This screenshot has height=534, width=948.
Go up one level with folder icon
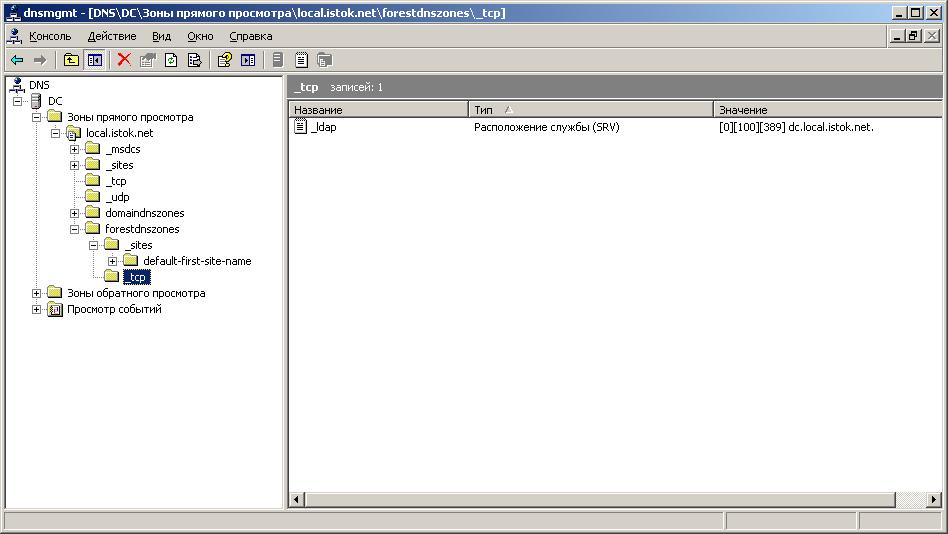71,60
